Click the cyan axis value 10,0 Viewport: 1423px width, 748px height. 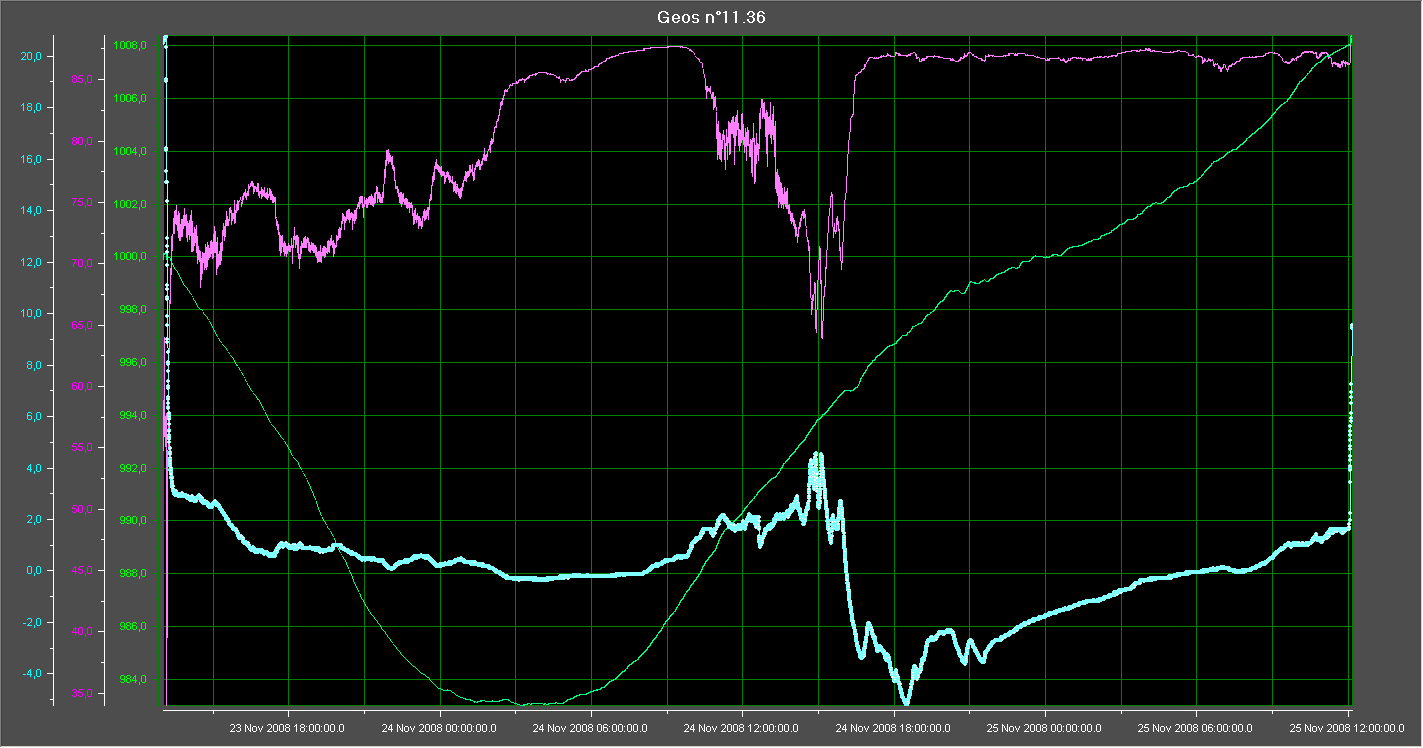[31, 314]
